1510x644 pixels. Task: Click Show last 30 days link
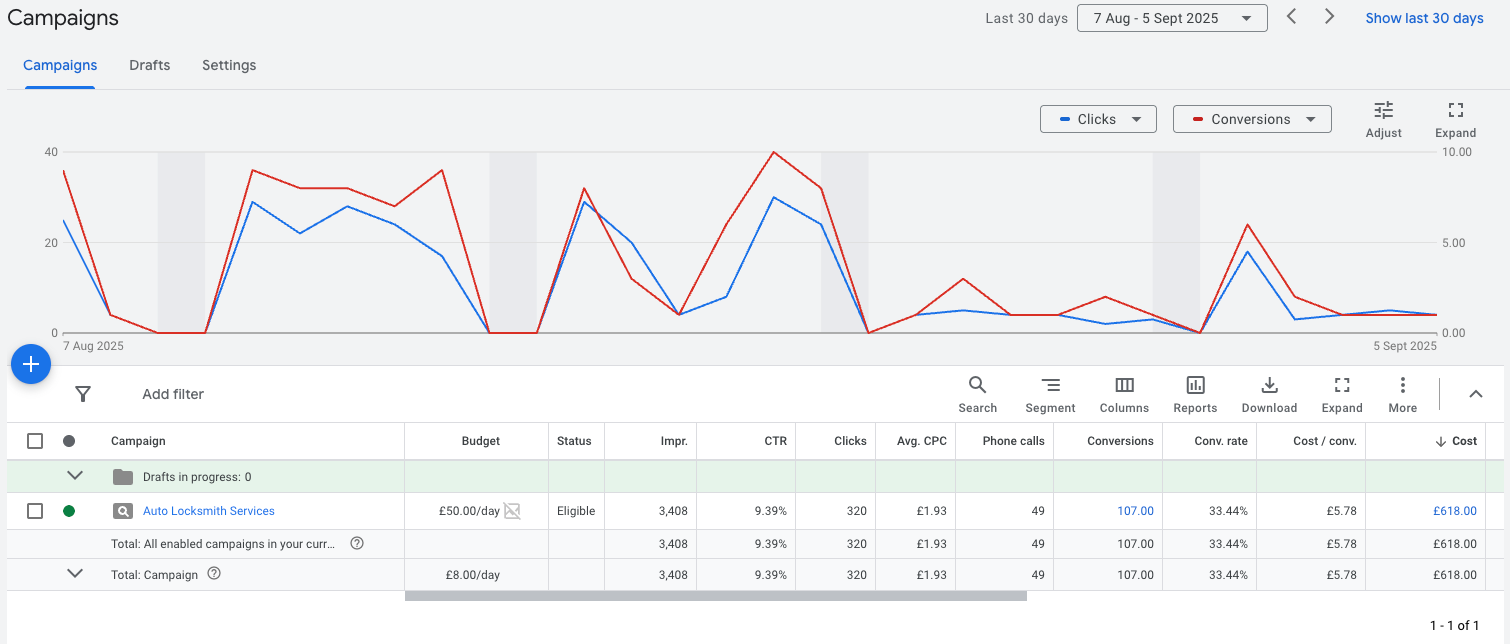tap(1424, 18)
